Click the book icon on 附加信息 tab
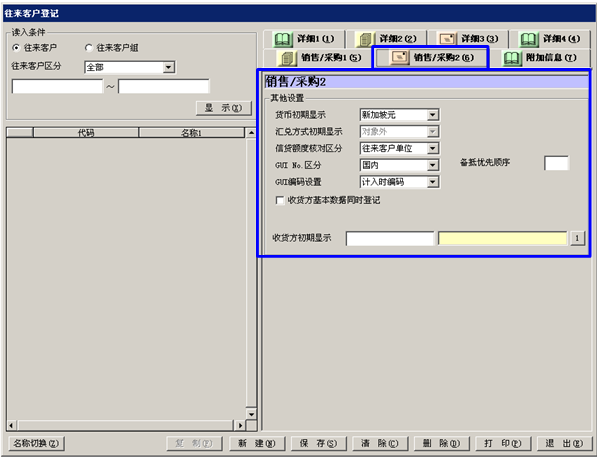The width and height of the screenshot is (597, 460). 511,58
